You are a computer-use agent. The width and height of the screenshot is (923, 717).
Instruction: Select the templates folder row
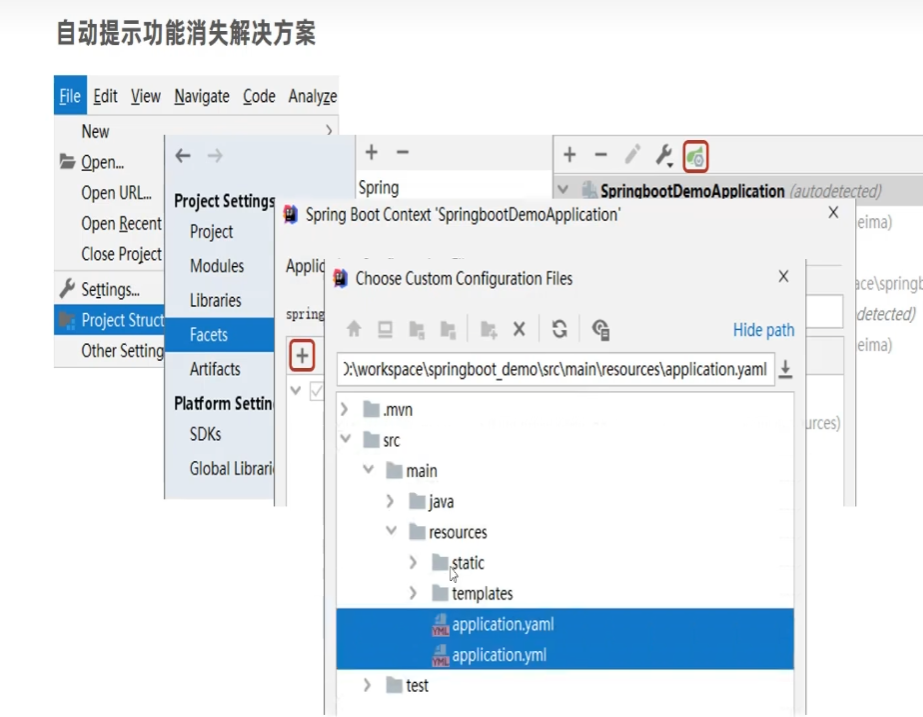[x=565, y=593]
